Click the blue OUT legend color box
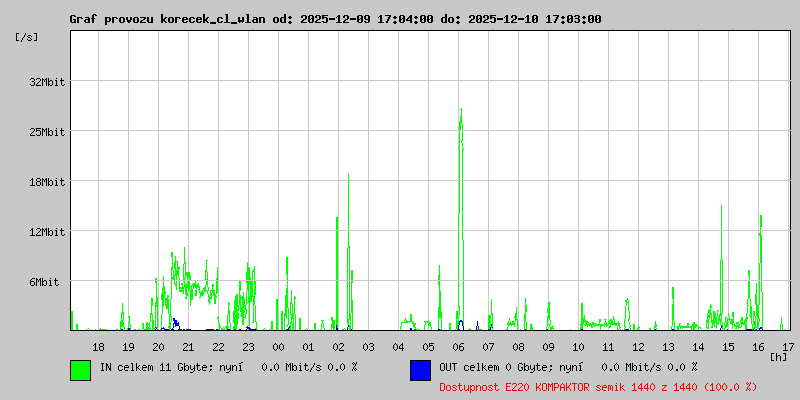Viewport: 800px width, 400px height. tap(420, 370)
